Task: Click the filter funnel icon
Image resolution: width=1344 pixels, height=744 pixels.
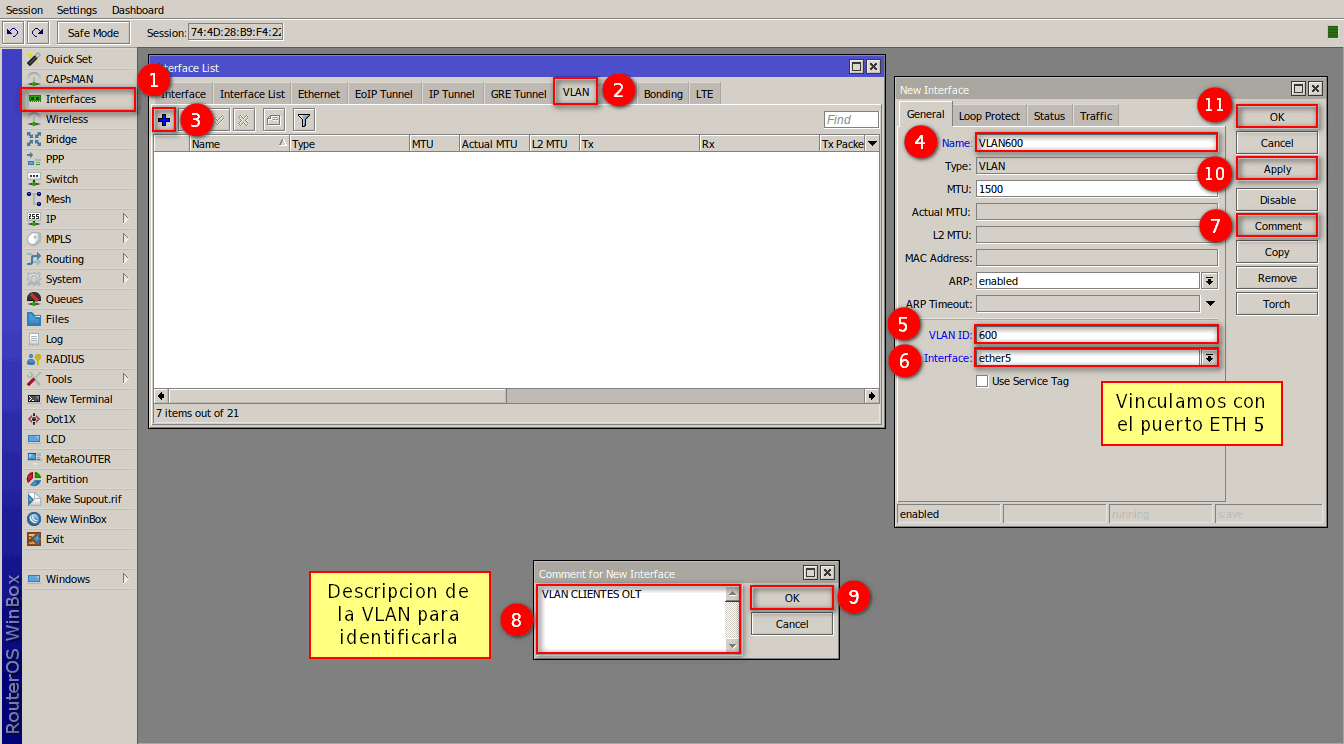Action: (x=304, y=120)
